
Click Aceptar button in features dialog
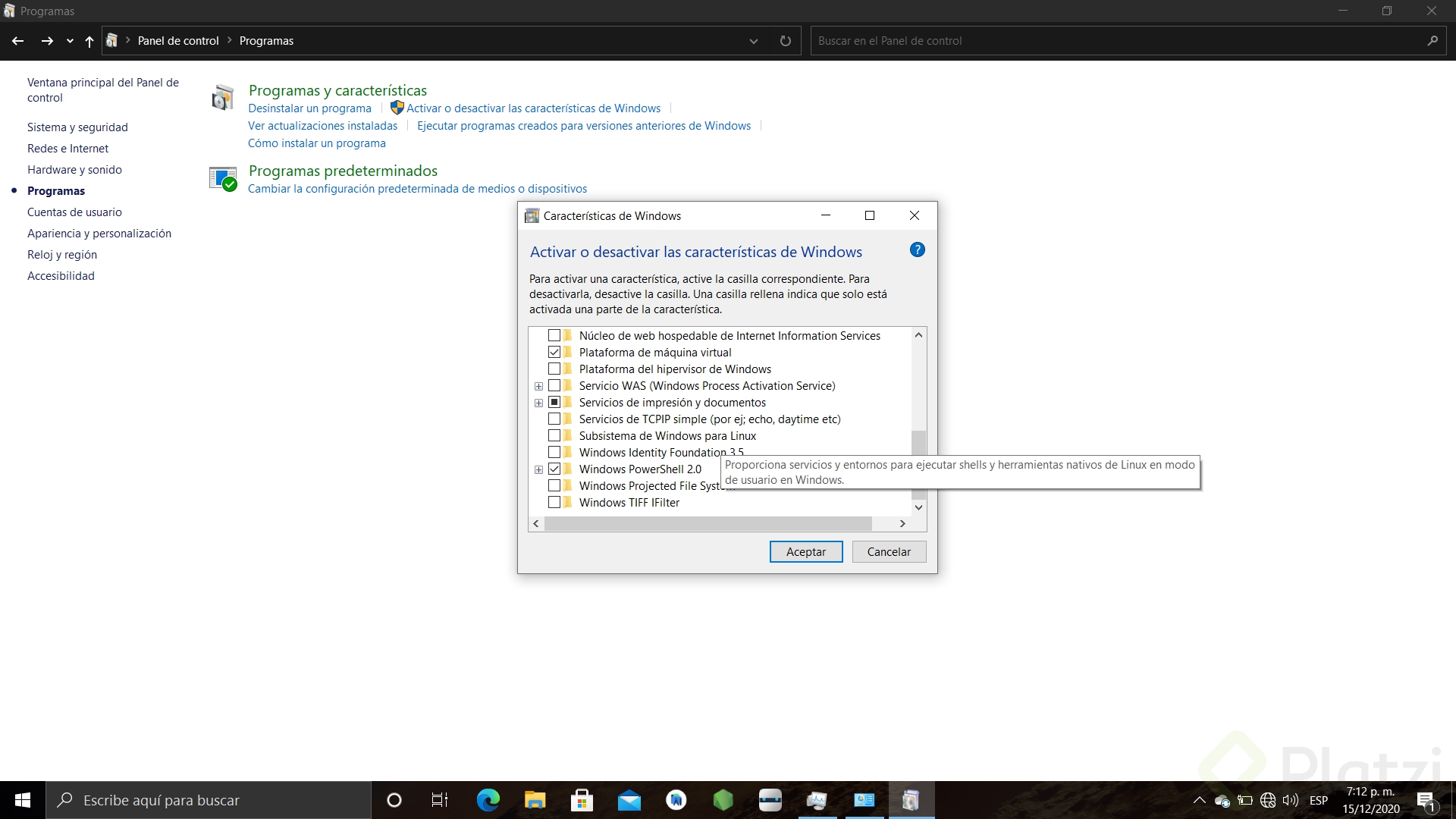806,552
